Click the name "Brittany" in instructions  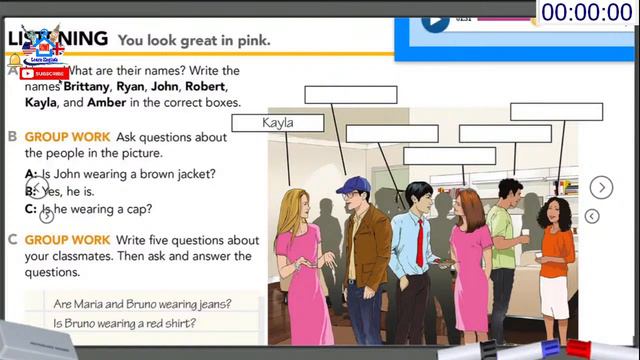pyautogui.click(x=86, y=87)
